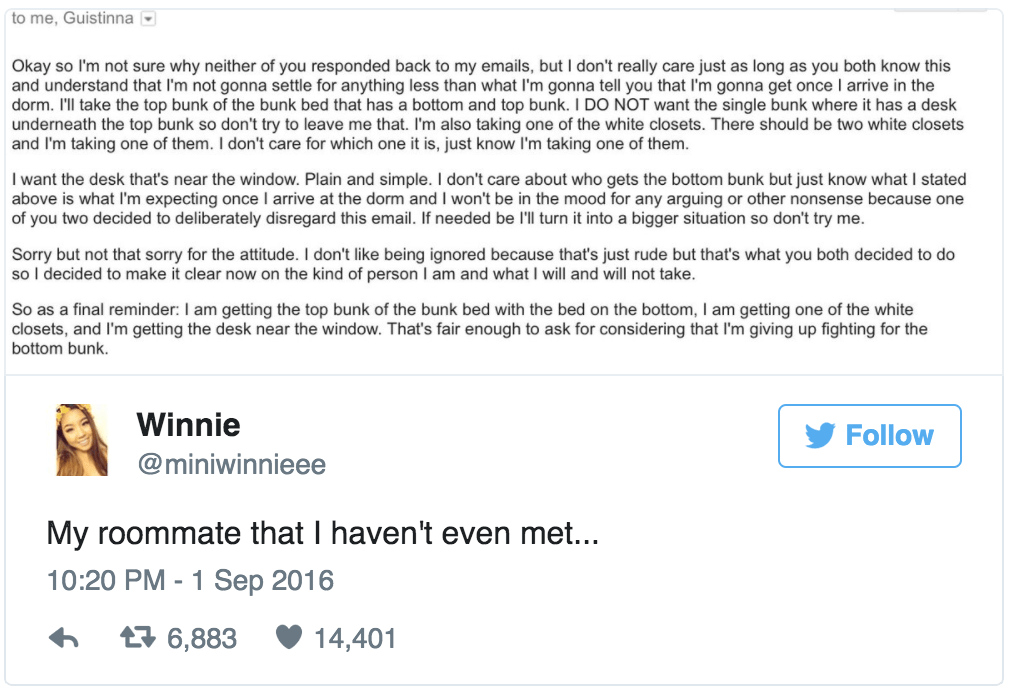
Task: Click the "to me" recipient text
Action: 32,18
